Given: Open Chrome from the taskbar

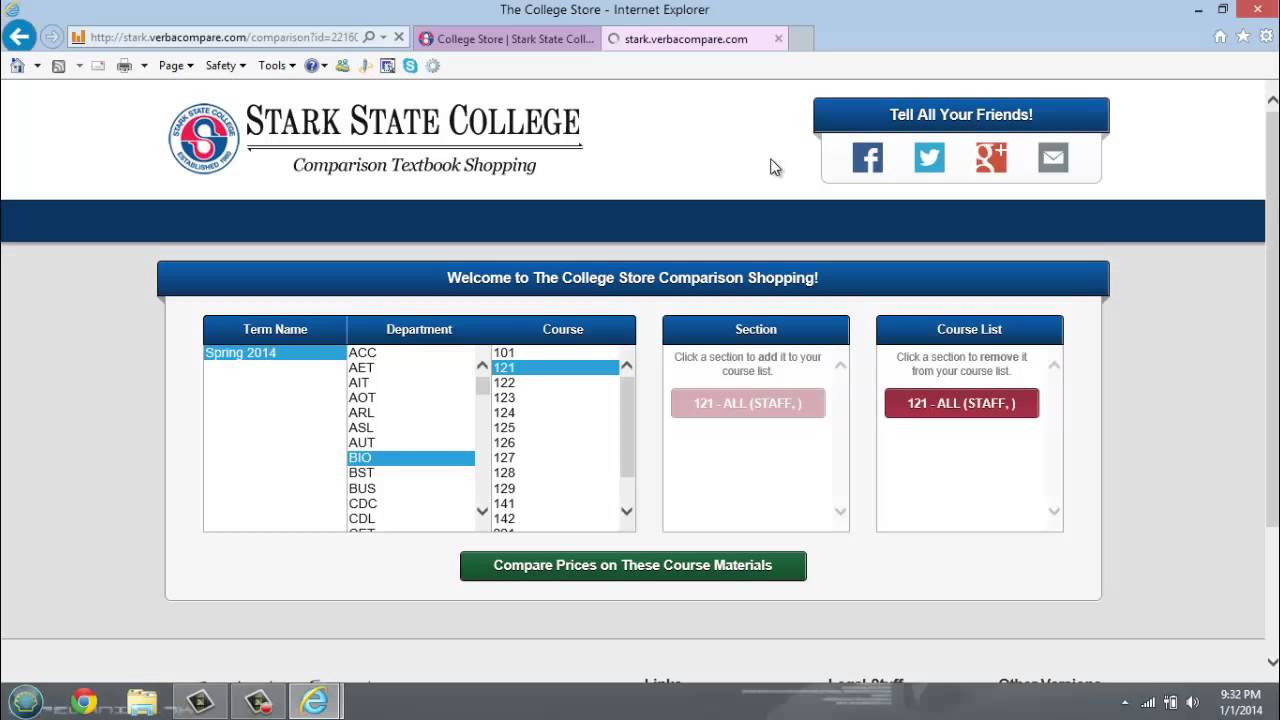Looking at the screenshot, I should tap(84, 702).
